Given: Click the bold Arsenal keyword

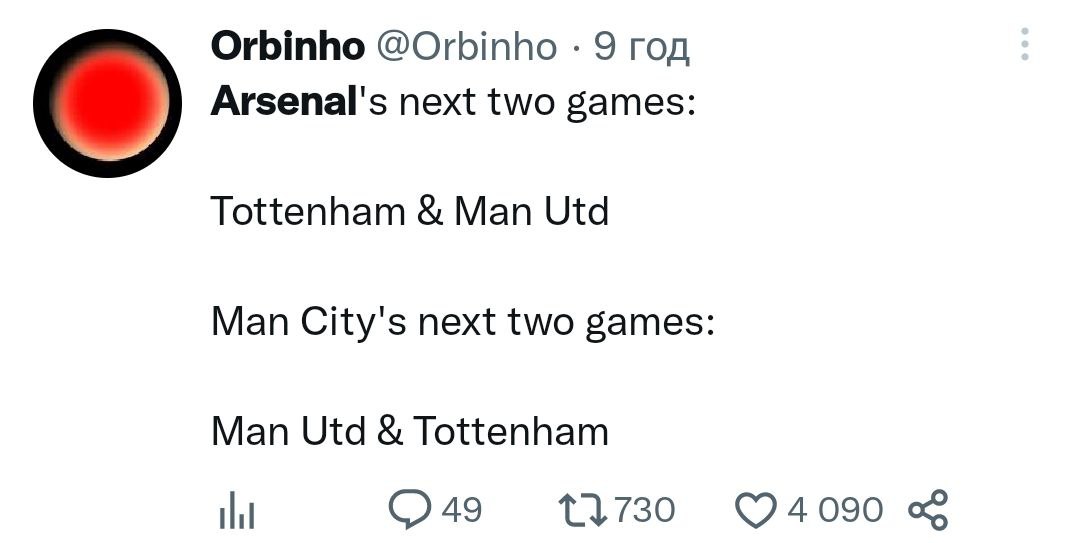Looking at the screenshot, I should point(284,103).
